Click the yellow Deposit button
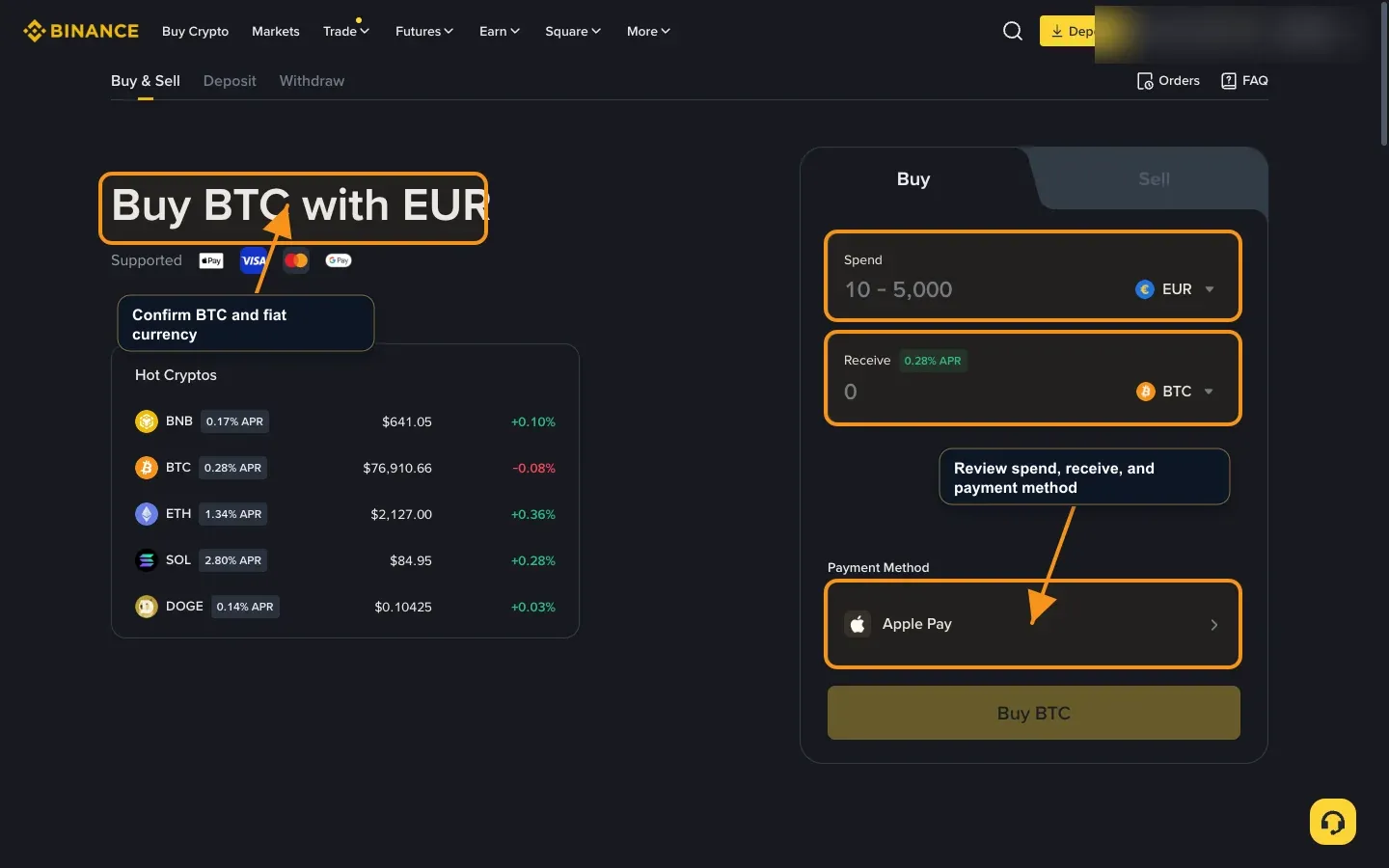 click(1069, 31)
